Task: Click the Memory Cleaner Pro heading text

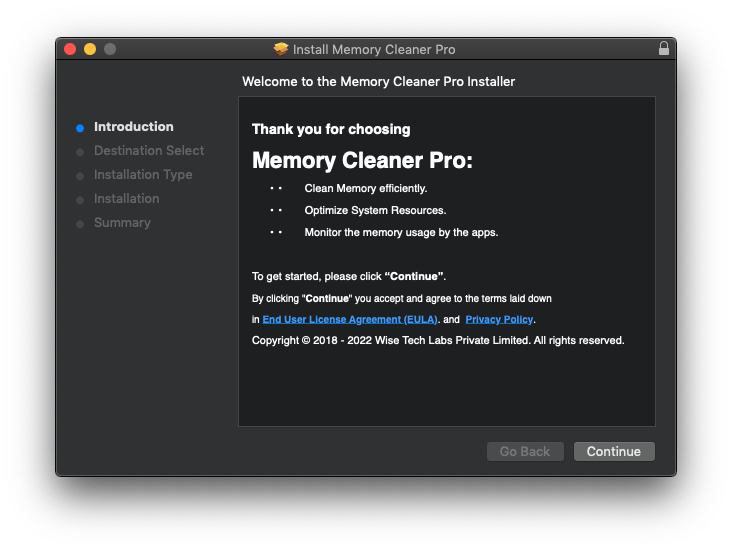Action: (x=362, y=161)
